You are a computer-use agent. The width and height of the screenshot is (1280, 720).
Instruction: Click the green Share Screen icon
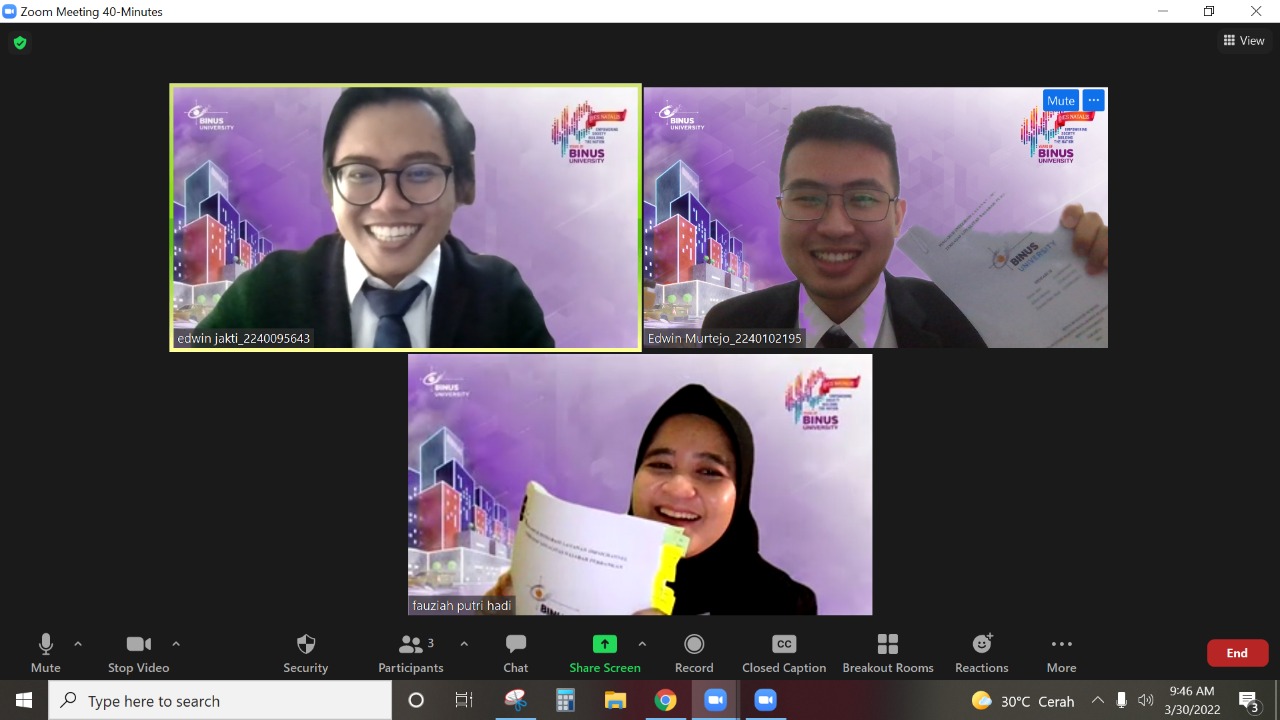coord(604,644)
